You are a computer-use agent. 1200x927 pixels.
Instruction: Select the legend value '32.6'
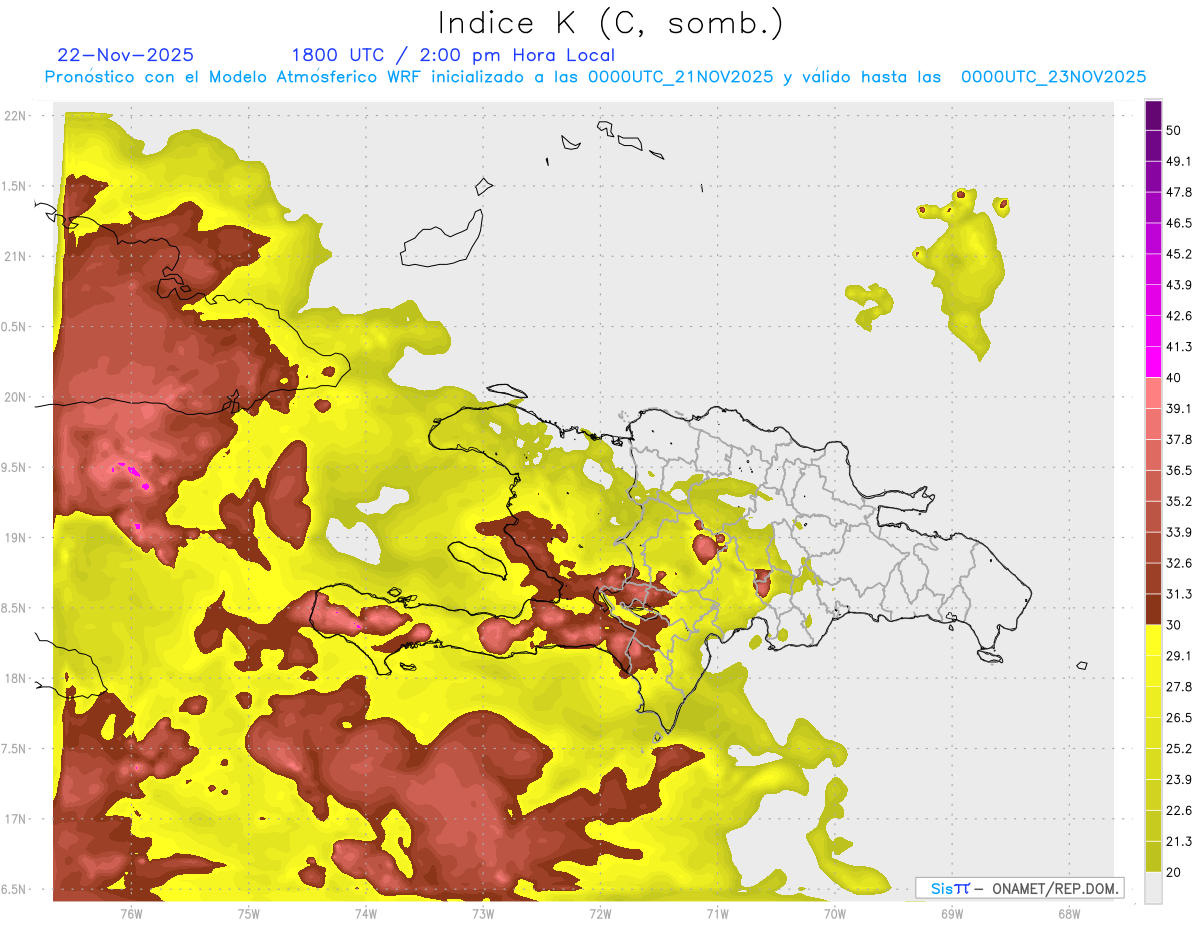pyautogui.click(x=1179, y=563)
